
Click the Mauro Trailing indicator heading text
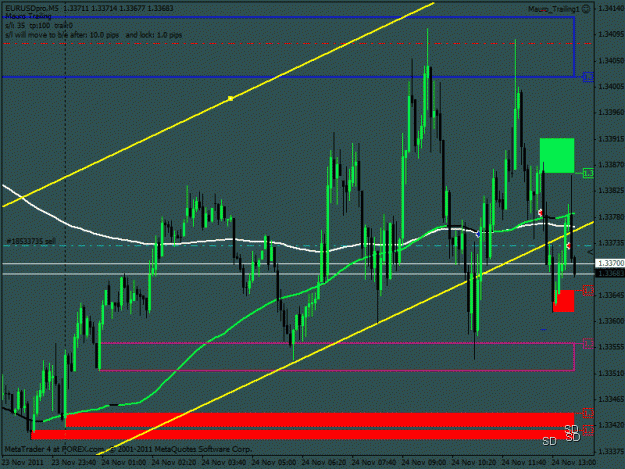28,16
